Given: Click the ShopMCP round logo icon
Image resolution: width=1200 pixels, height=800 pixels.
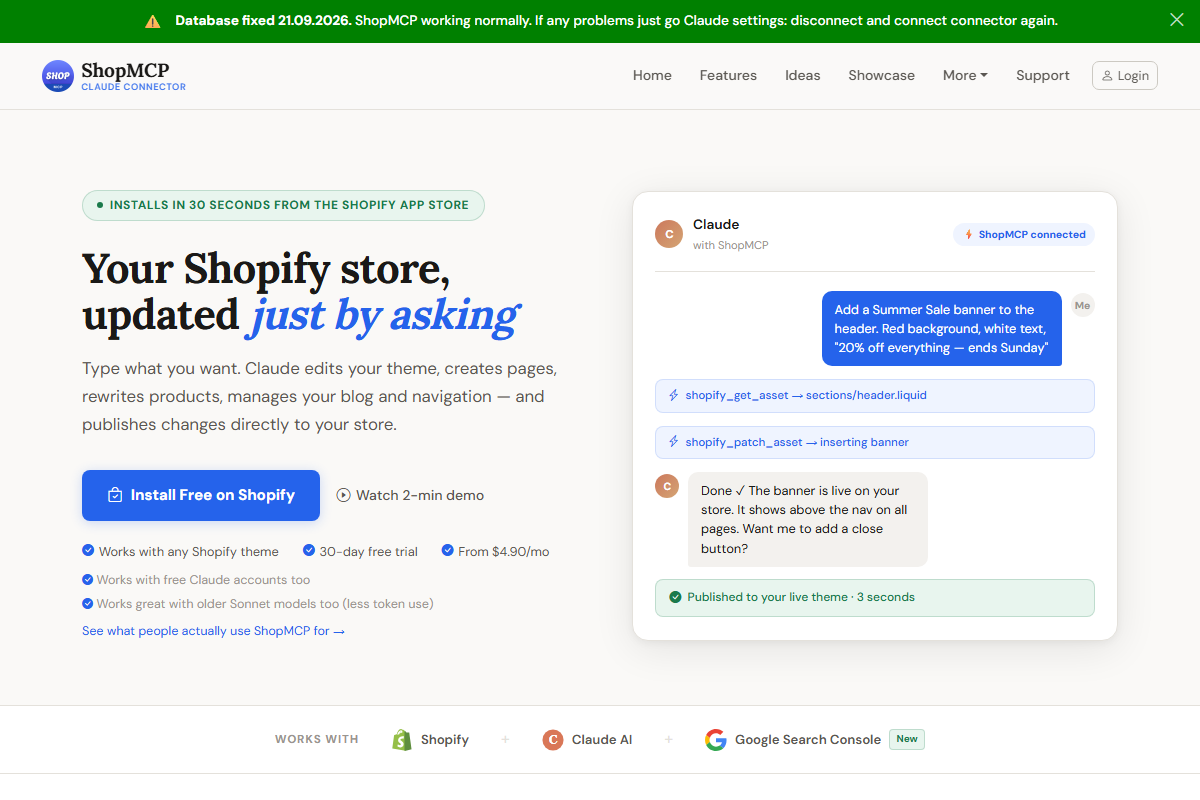Looking at the screenshot, I should [58, 75].
